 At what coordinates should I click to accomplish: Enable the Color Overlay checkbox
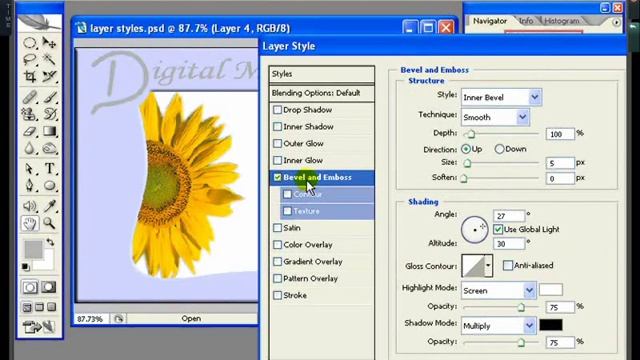[278, 244]
